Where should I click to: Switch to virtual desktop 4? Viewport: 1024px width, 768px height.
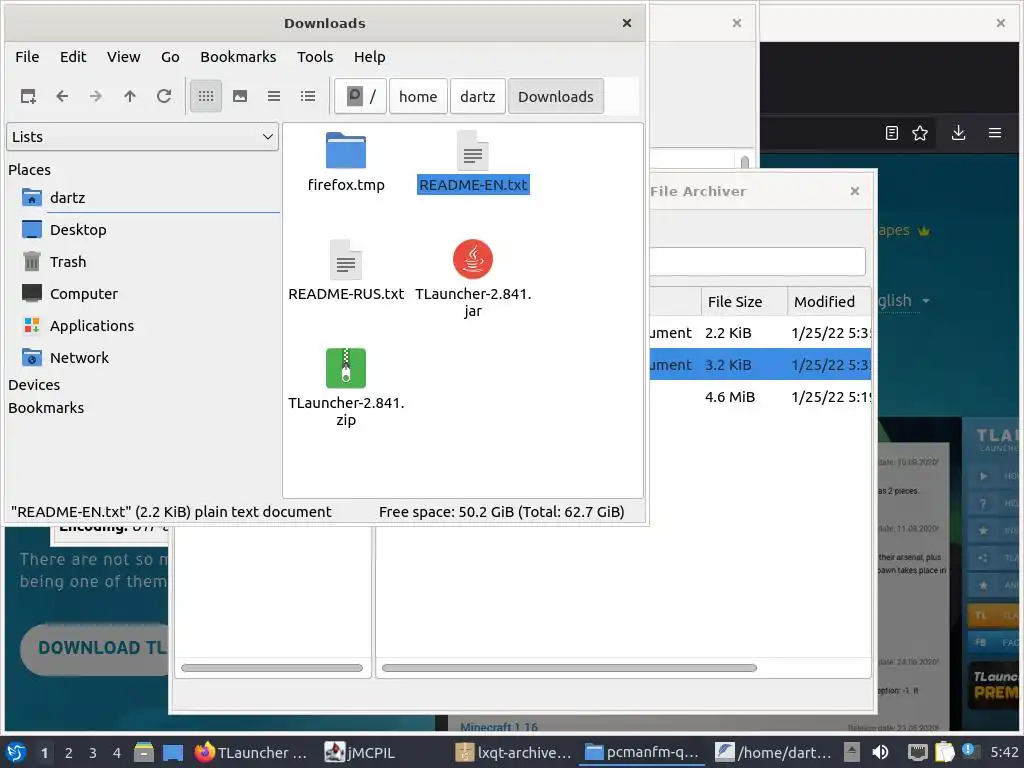(x=117, y=753)
